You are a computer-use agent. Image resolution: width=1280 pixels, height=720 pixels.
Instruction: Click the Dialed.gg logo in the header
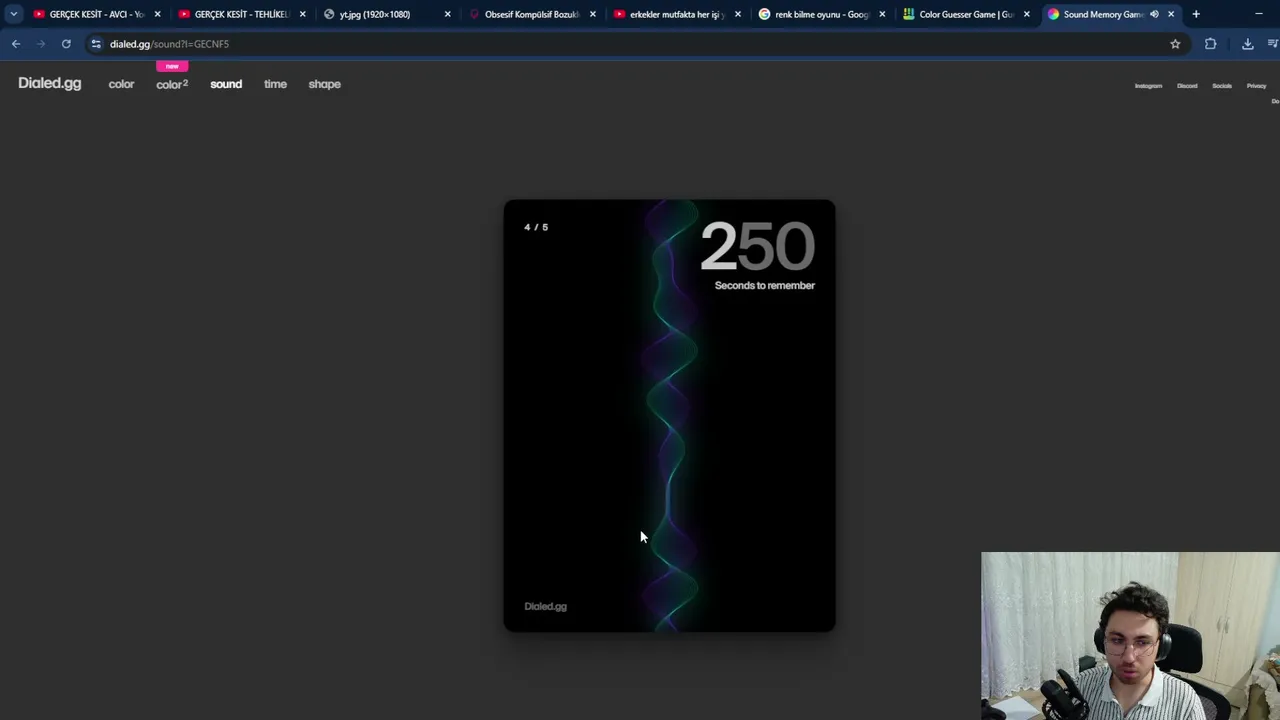tap(49, 84)
